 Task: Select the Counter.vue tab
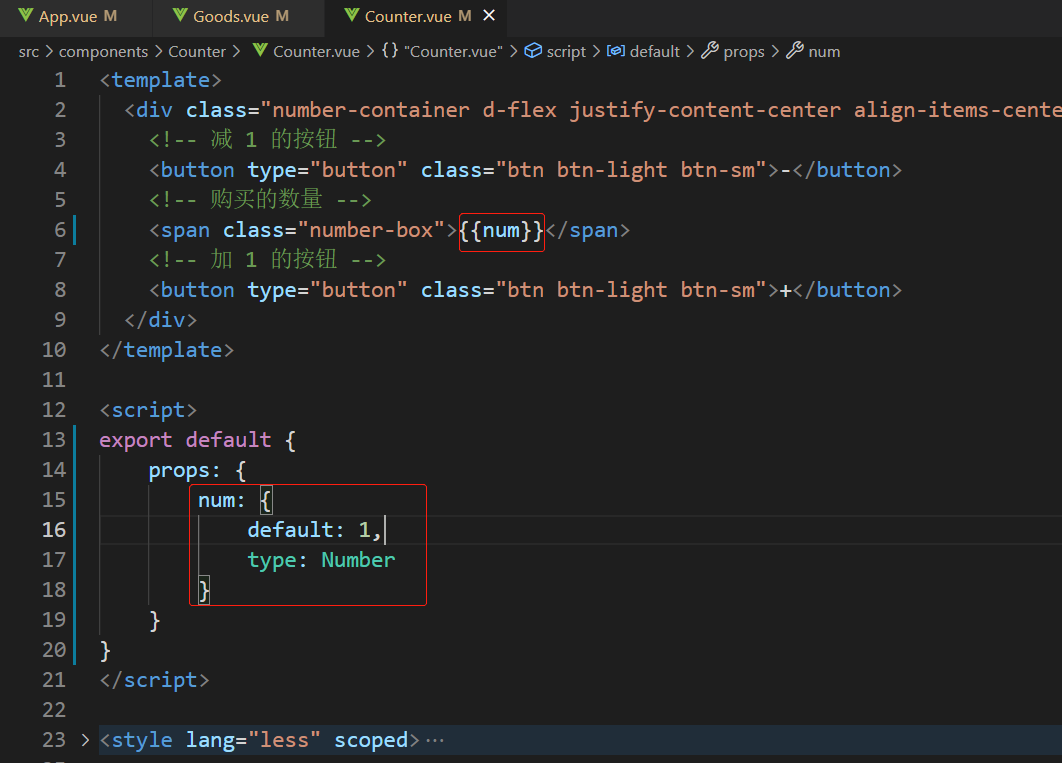point(408,16)
